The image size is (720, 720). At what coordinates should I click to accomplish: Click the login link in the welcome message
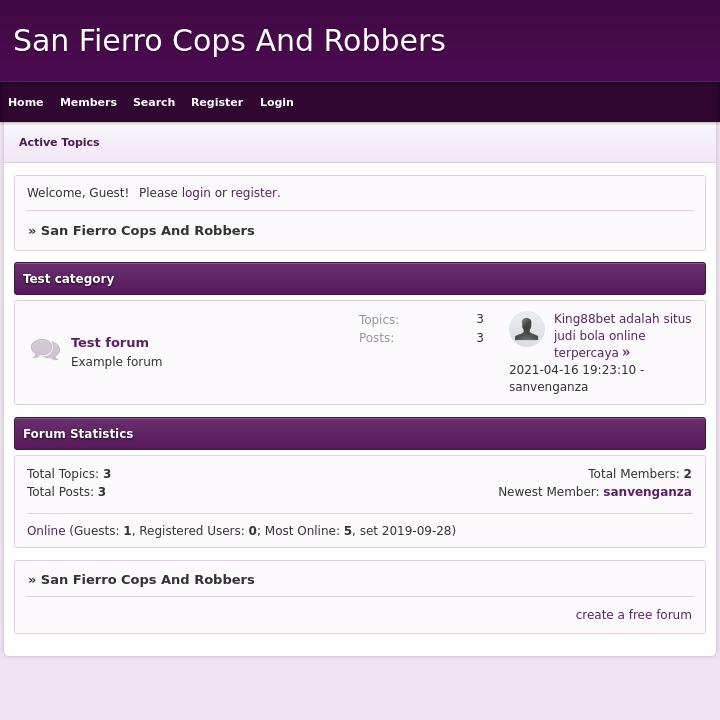[196, 193]
